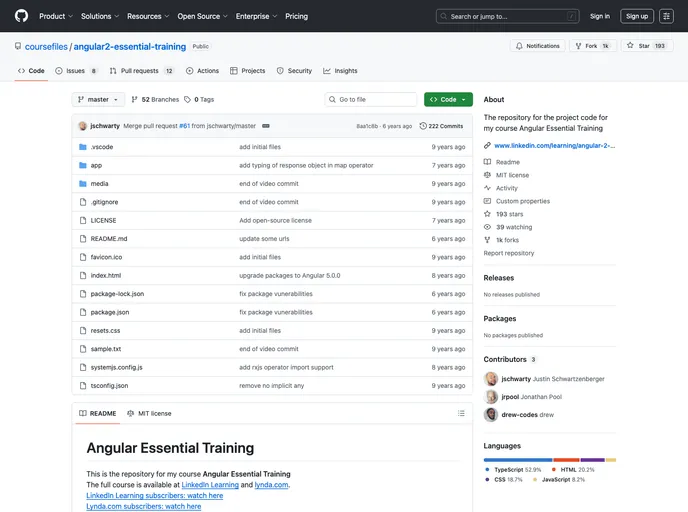Switch to the Pull requests tab
688x512 pixels.
(x=141, y=71)
